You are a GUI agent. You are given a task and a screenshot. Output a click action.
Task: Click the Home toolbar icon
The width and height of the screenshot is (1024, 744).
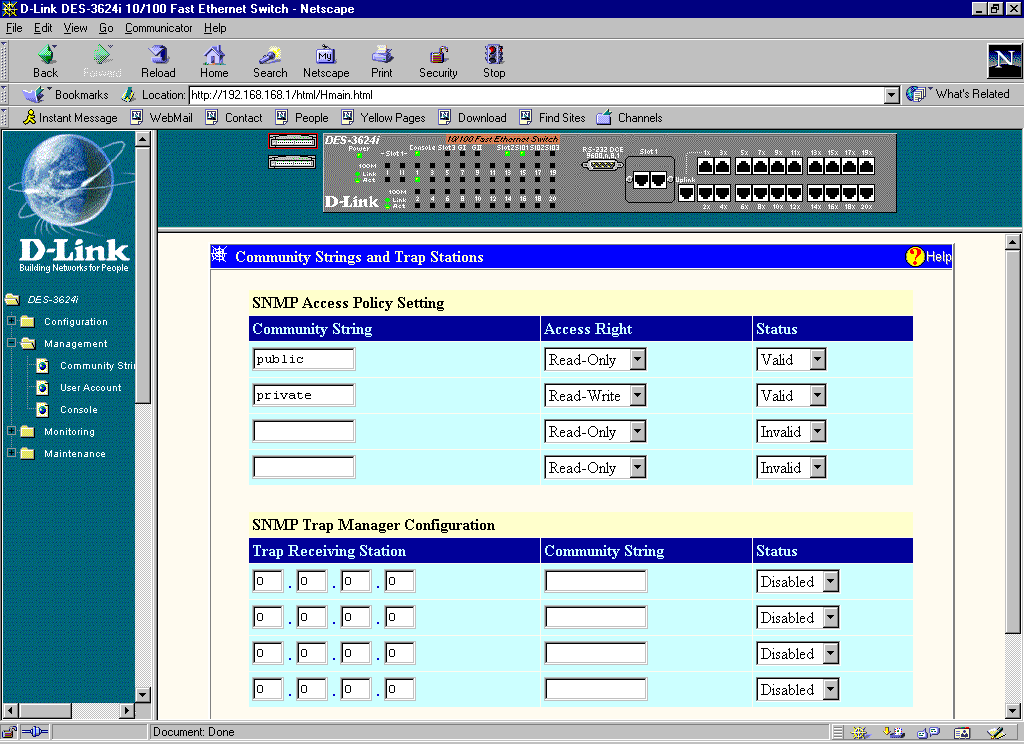point(214,55)
